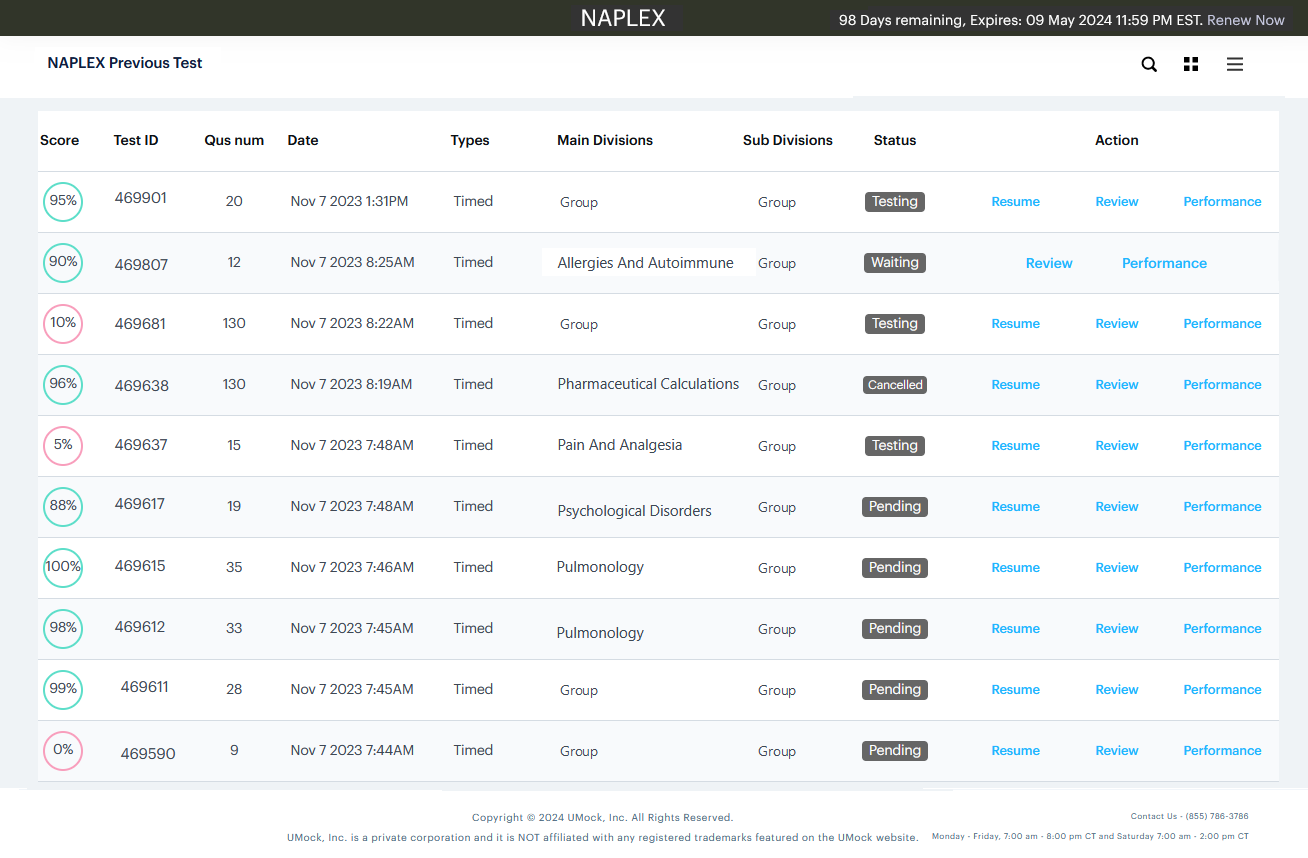Review test 469637
The height and width of the screenshot is (858, 1308).
(1117, 446)
